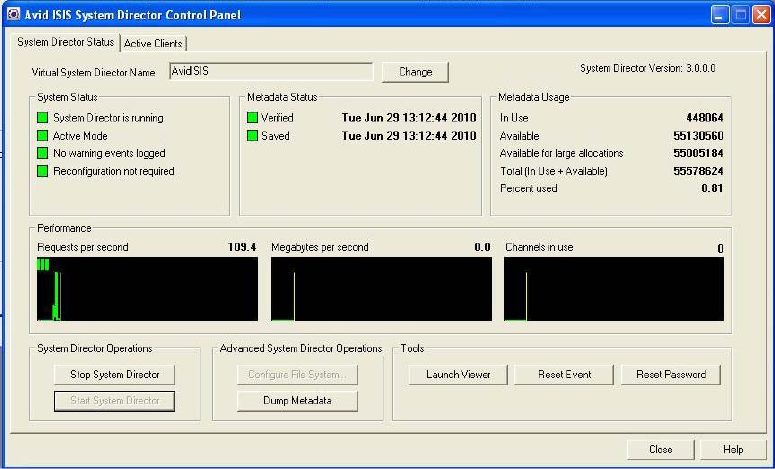This screenshot has height=469, width=775.
Task: Click Stop System Director button
Action: point(114,375)
